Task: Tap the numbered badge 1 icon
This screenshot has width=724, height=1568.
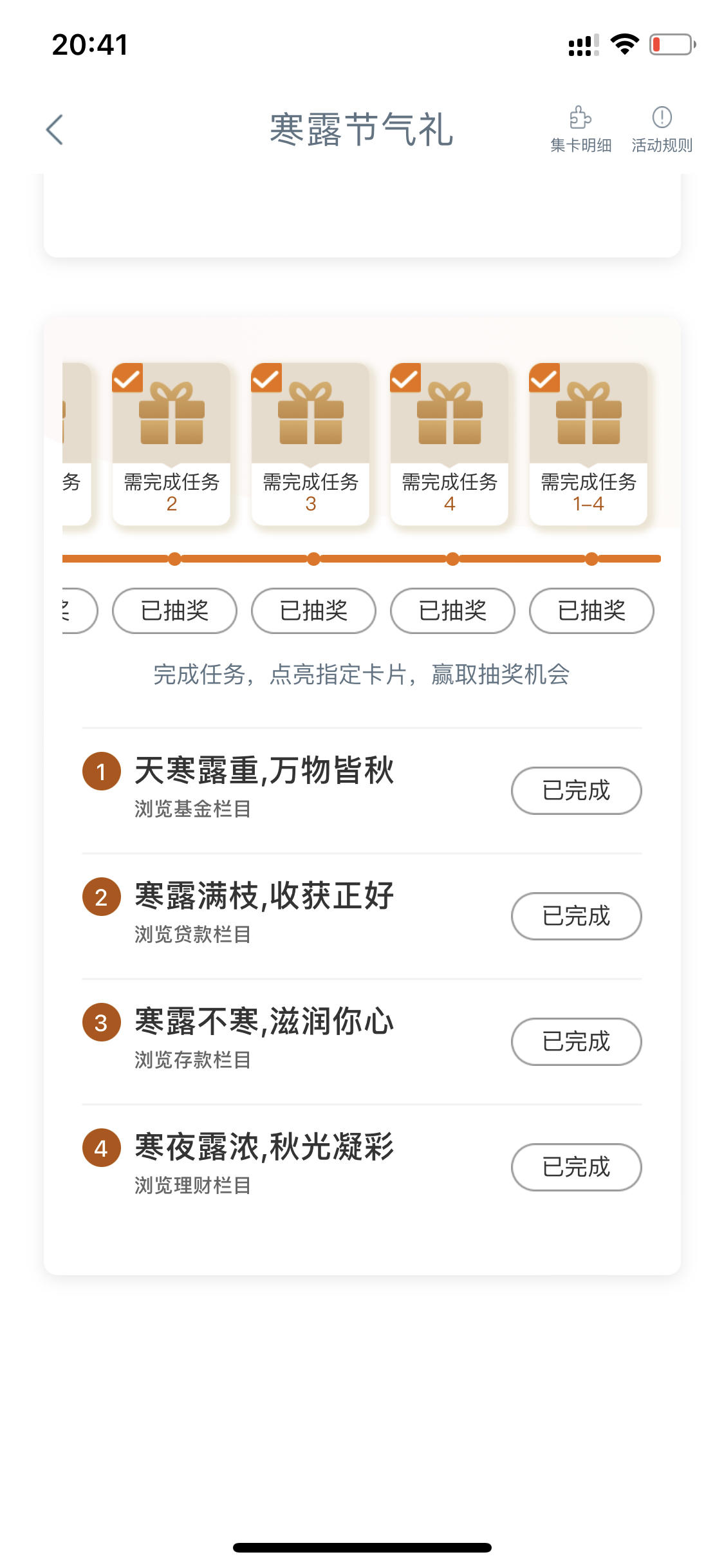Action: point(102,771)
